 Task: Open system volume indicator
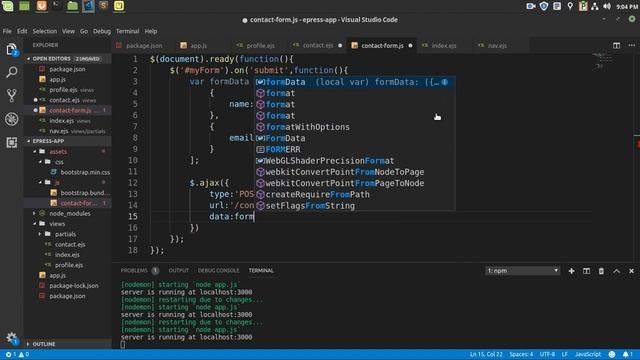point(607,6)
